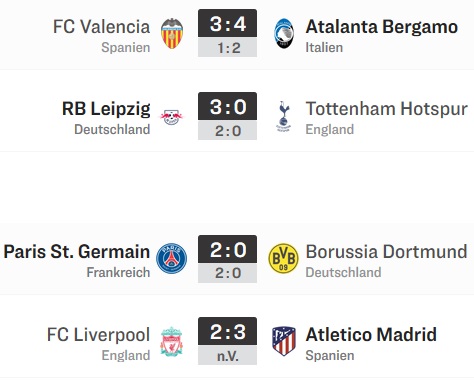Select the Borussia Dortmund team name
The image size is (474, 380).
[x=386, y=252]
